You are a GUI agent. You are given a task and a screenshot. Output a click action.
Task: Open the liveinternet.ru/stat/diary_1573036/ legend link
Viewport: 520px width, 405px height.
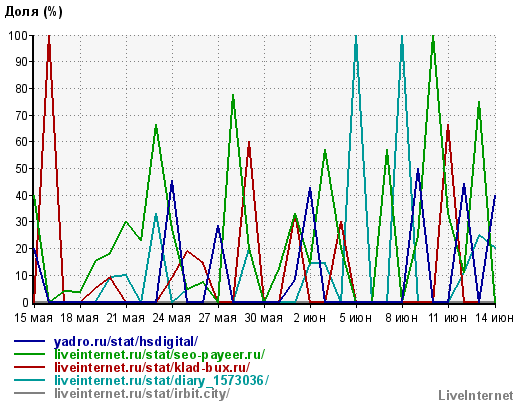click(x=161, y=380)
